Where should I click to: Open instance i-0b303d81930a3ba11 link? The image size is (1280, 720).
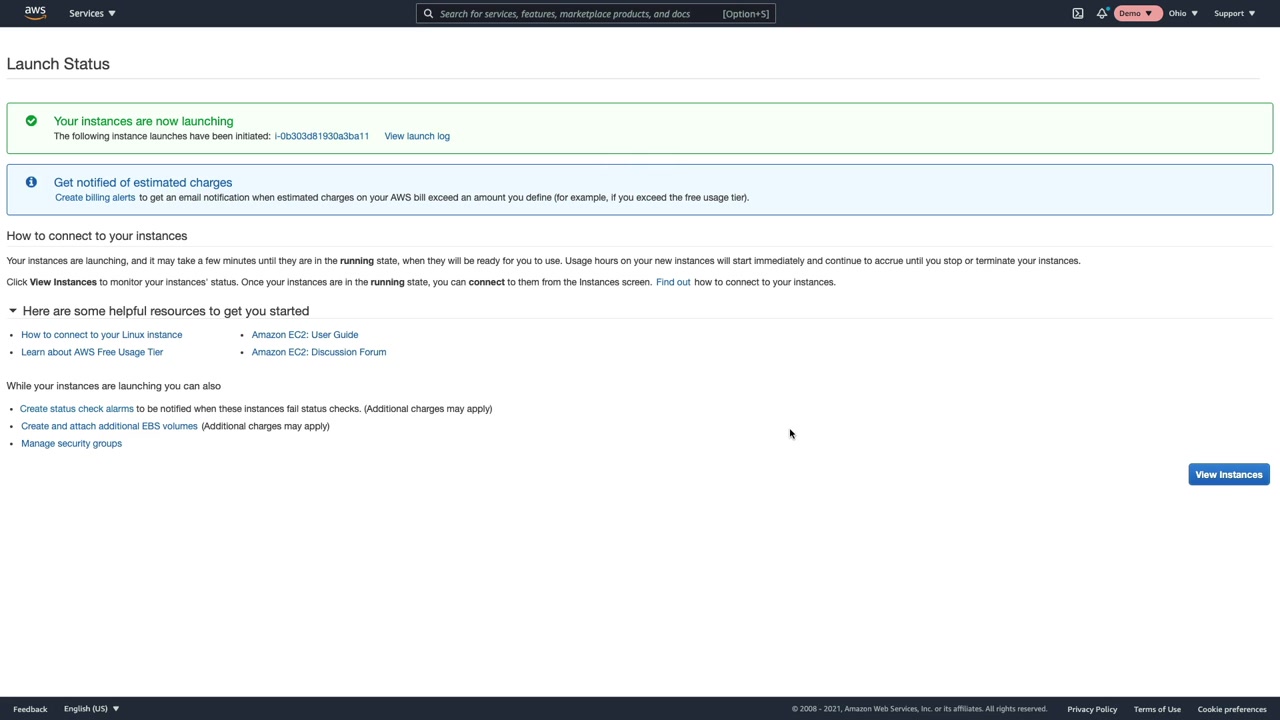(321, 136)
